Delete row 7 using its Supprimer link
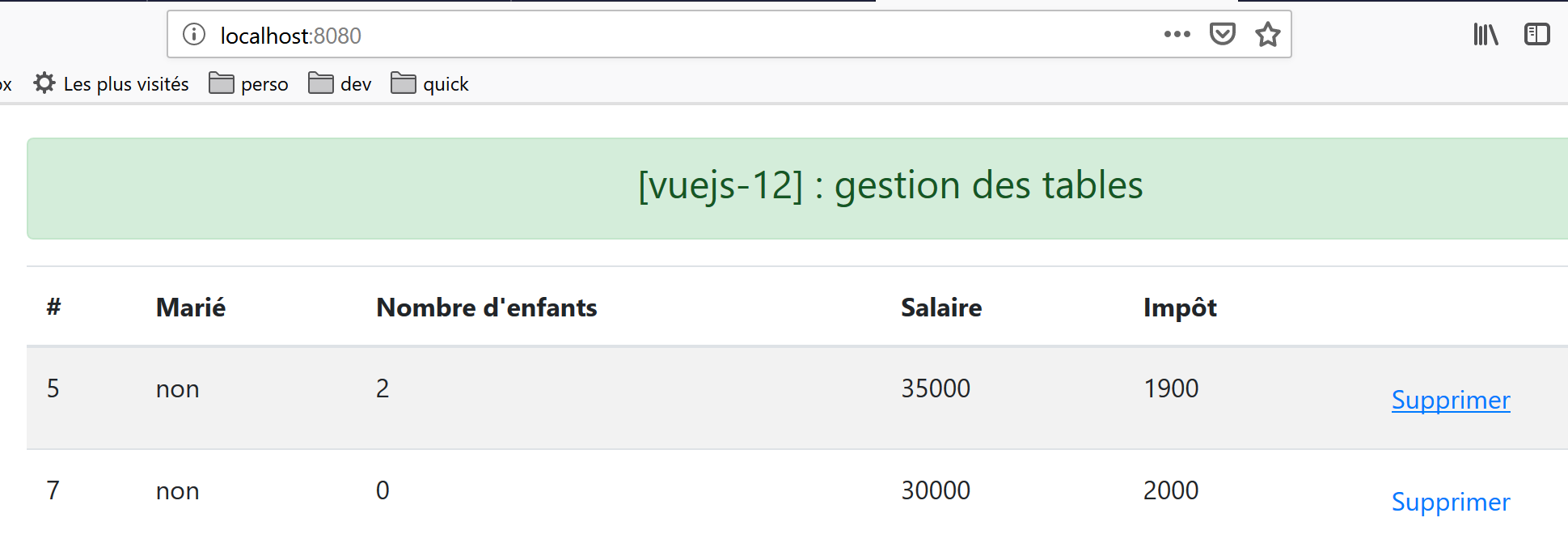 [1450, 502]
